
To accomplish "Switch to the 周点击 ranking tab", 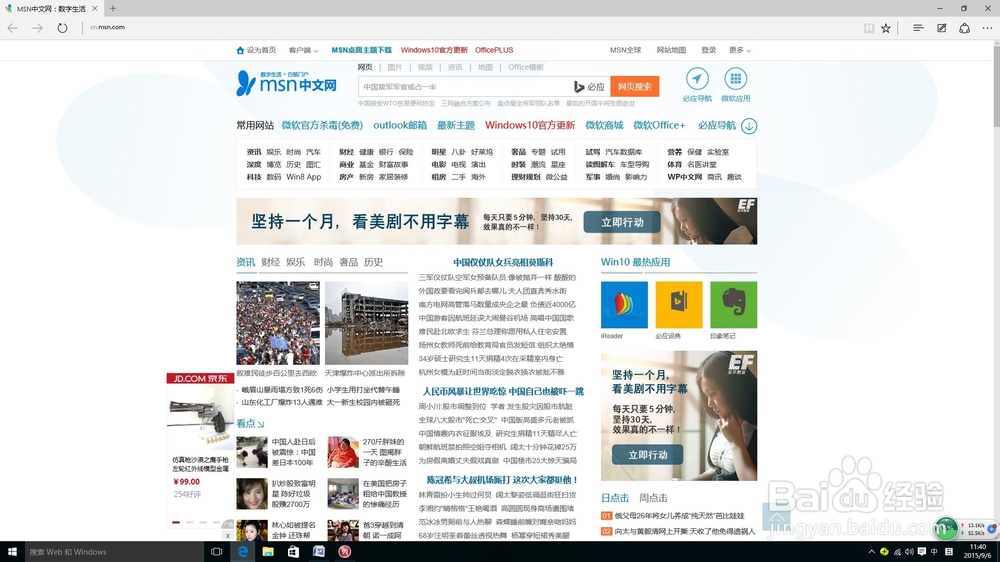I will click(653, 498).
